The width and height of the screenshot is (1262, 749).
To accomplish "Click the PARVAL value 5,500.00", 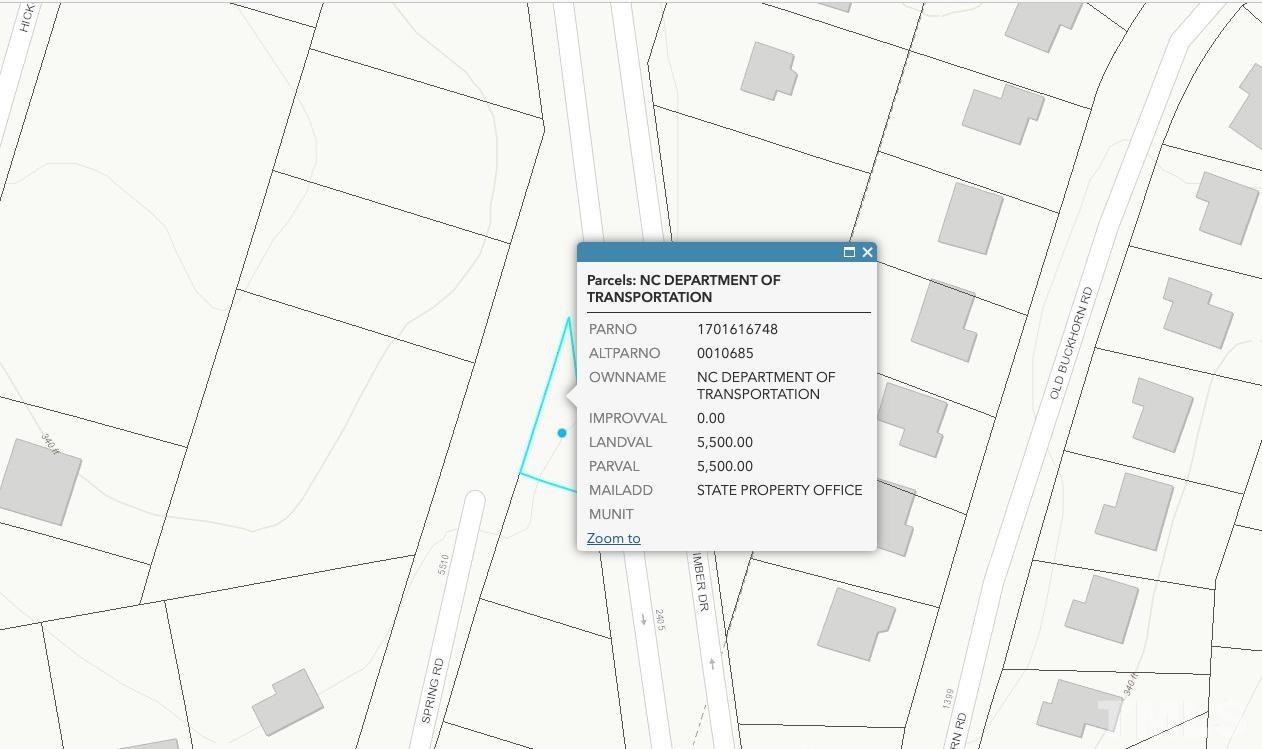I will 725,466.
